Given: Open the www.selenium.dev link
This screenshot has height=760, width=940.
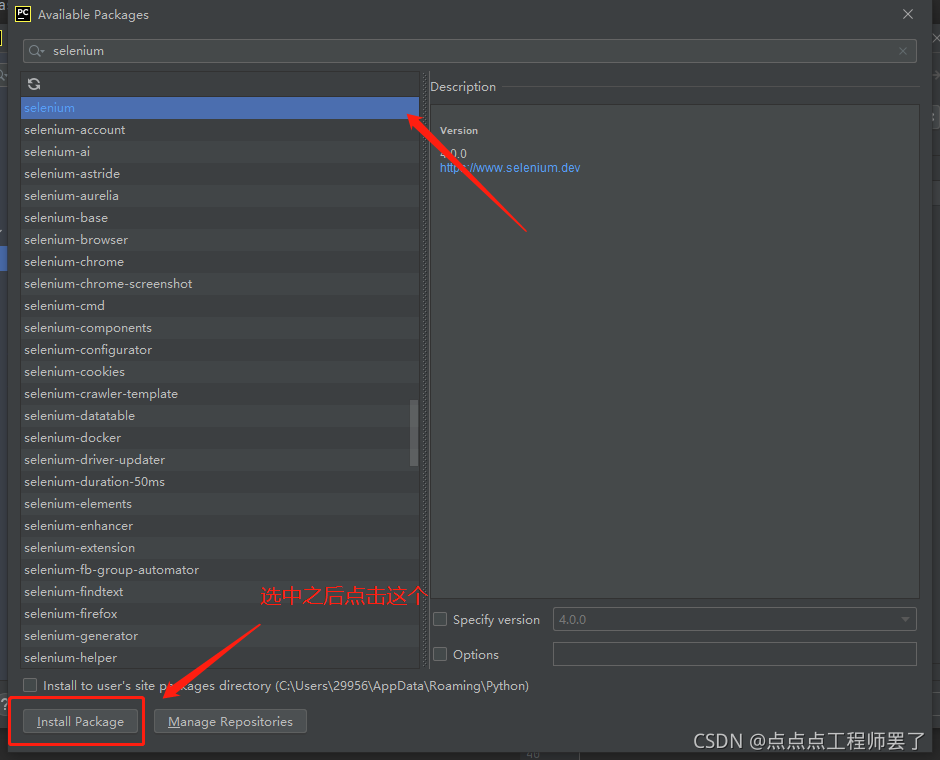Looking at the screenshot, I should tap(510, 168).
